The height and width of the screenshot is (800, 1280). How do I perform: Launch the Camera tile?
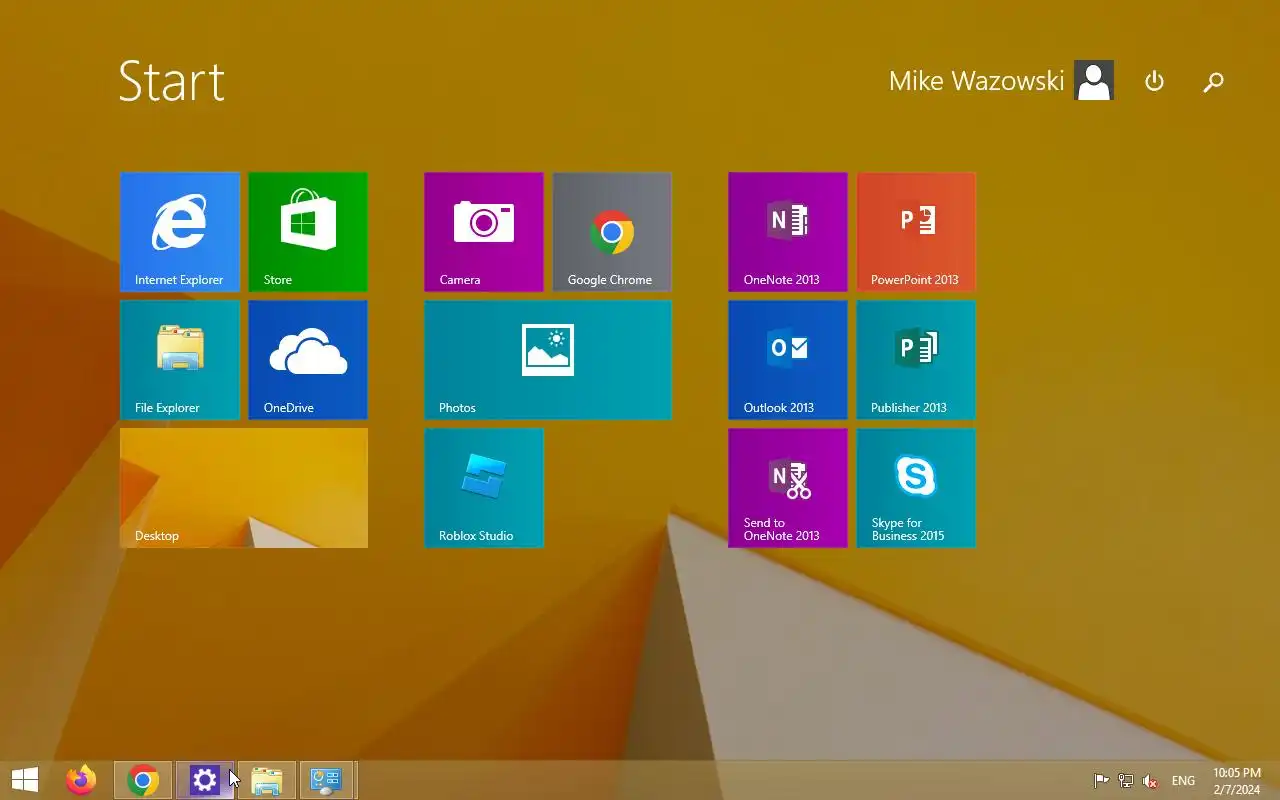click(484, 232)
